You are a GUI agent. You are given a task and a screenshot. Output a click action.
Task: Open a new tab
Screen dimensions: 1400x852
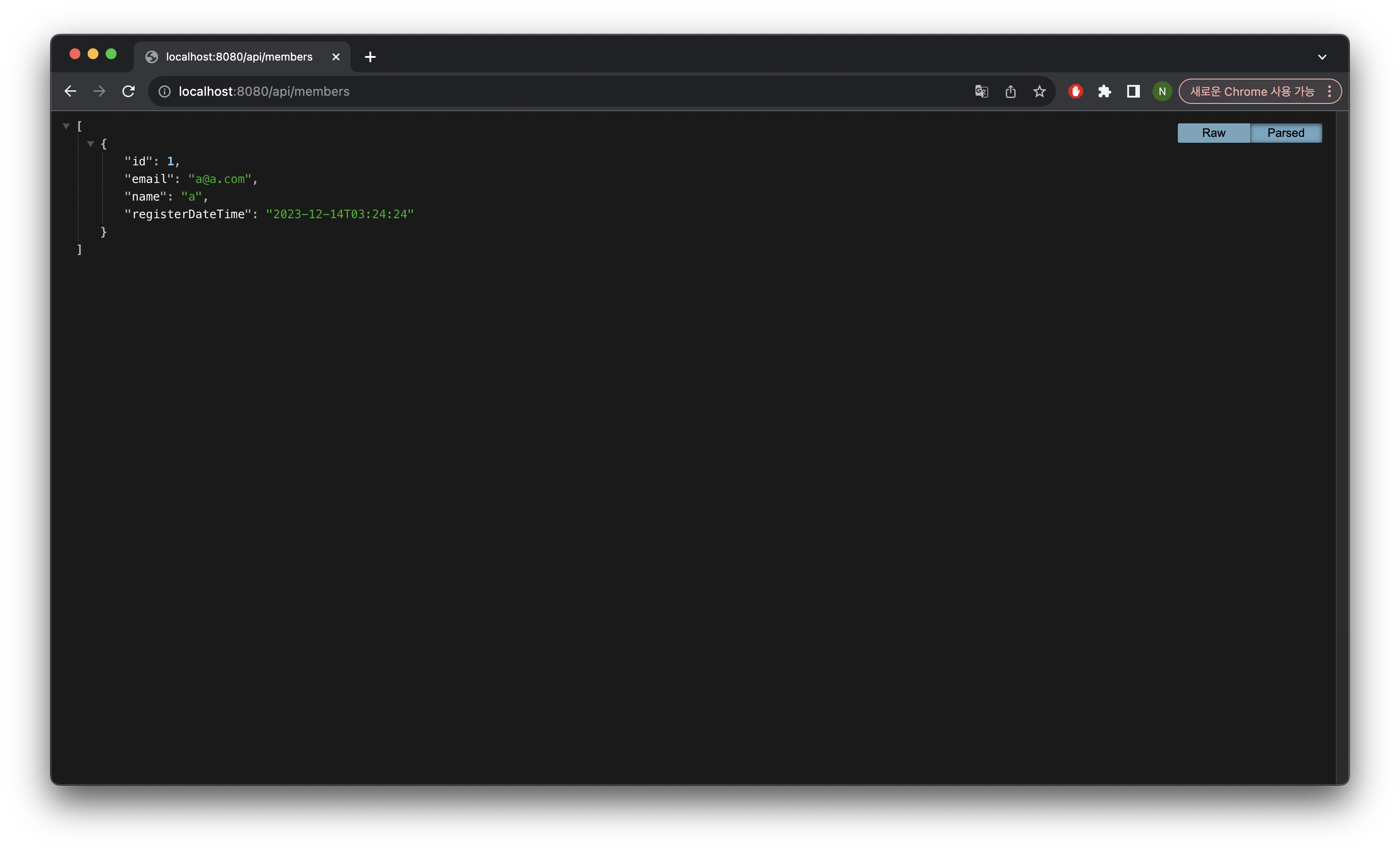(370, 57)
